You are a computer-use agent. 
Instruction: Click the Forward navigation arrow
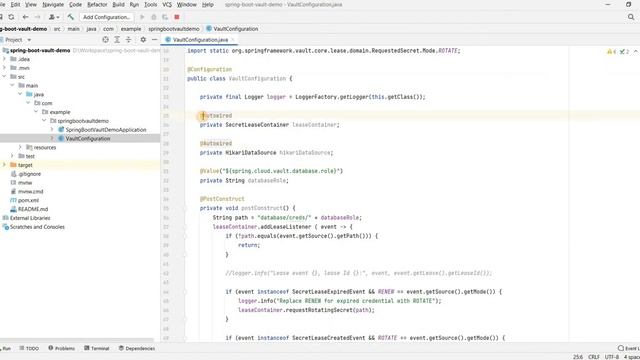click(x=38, y=17)
